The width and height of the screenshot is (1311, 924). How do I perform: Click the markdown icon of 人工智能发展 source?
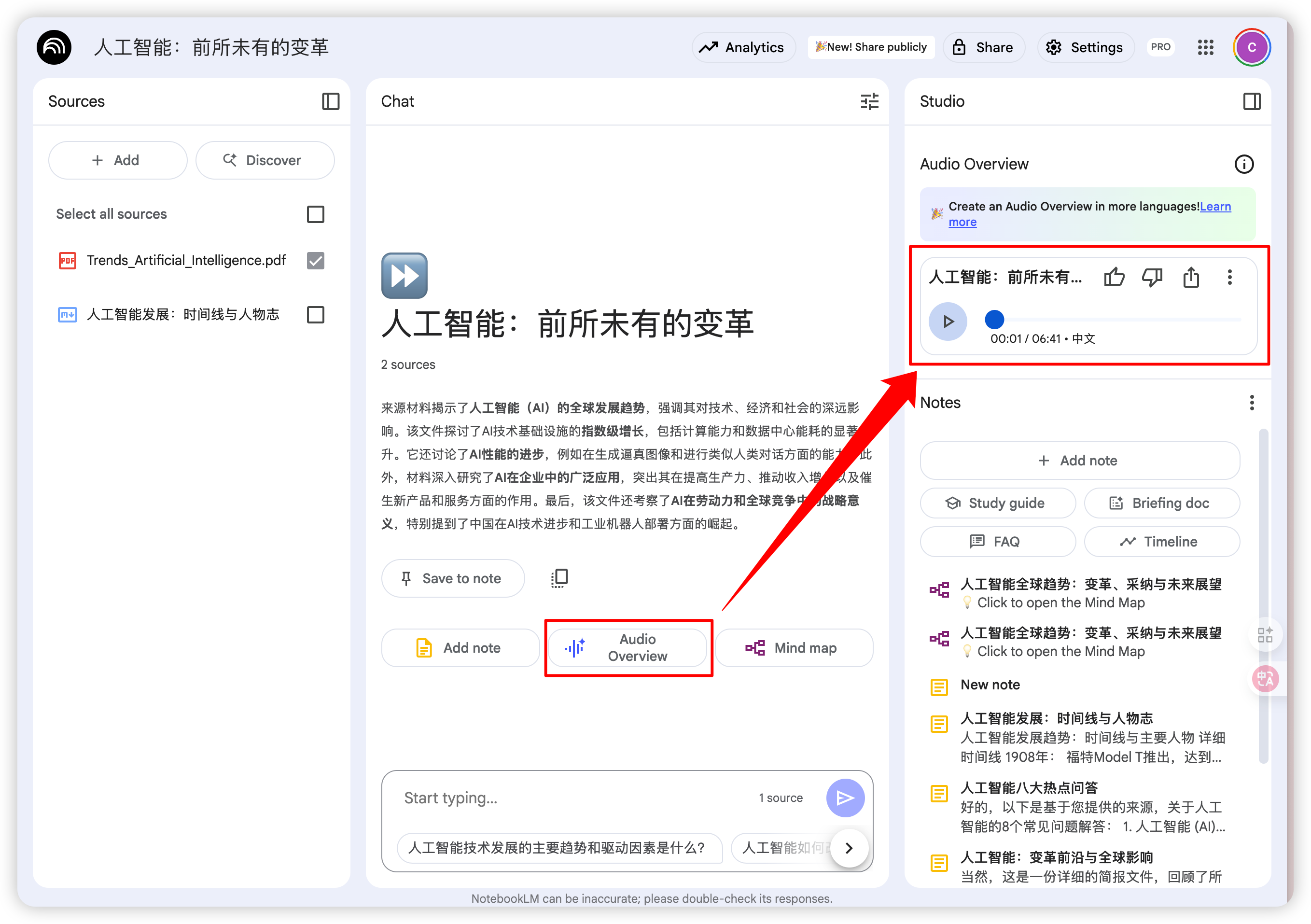click(x=68, y=315)
